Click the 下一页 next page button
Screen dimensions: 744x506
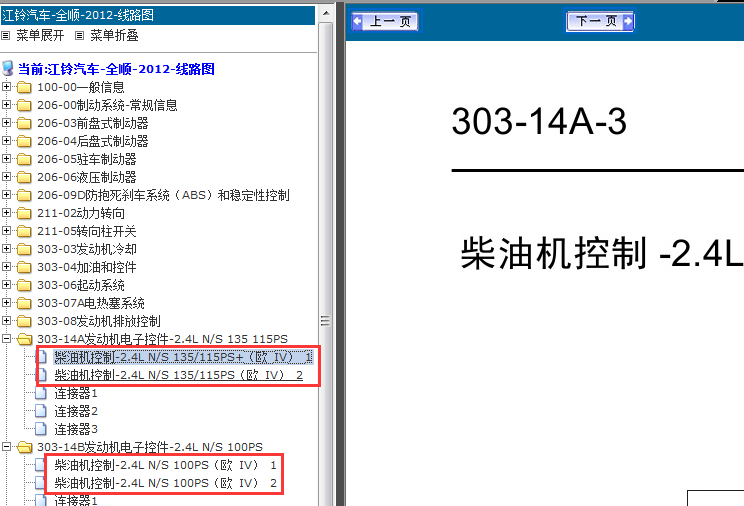click(600, 21)
